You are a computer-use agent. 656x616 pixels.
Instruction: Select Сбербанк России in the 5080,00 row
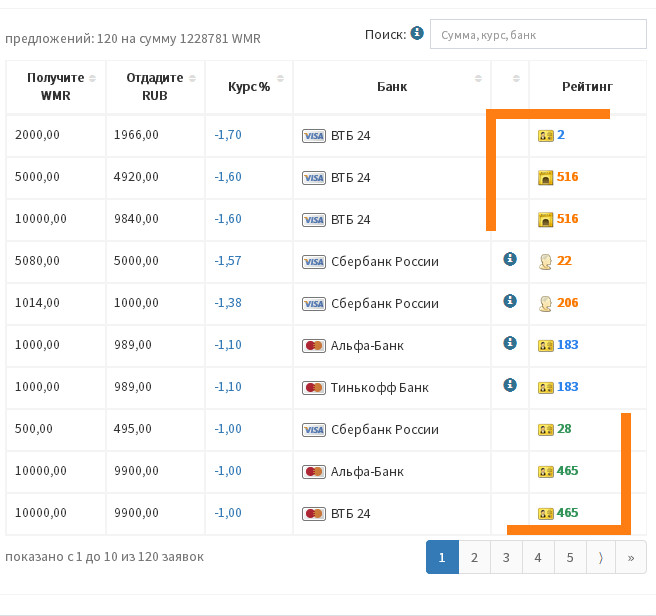tap(385, 262)
